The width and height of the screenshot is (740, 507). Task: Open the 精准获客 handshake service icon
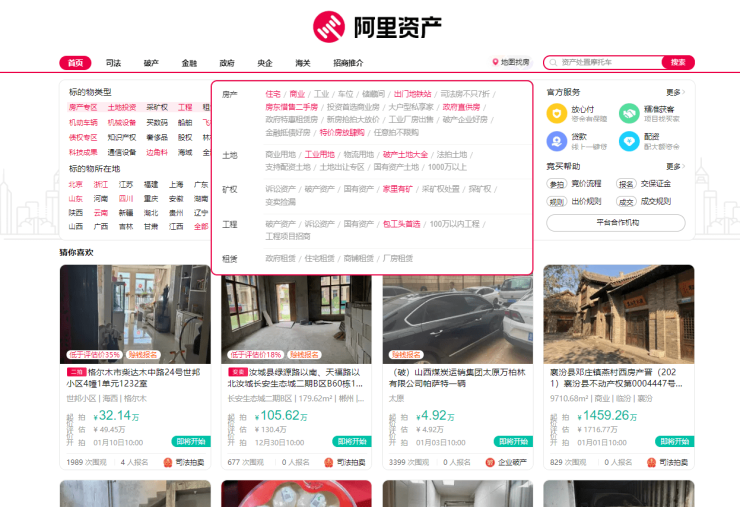tap(628, 113)
